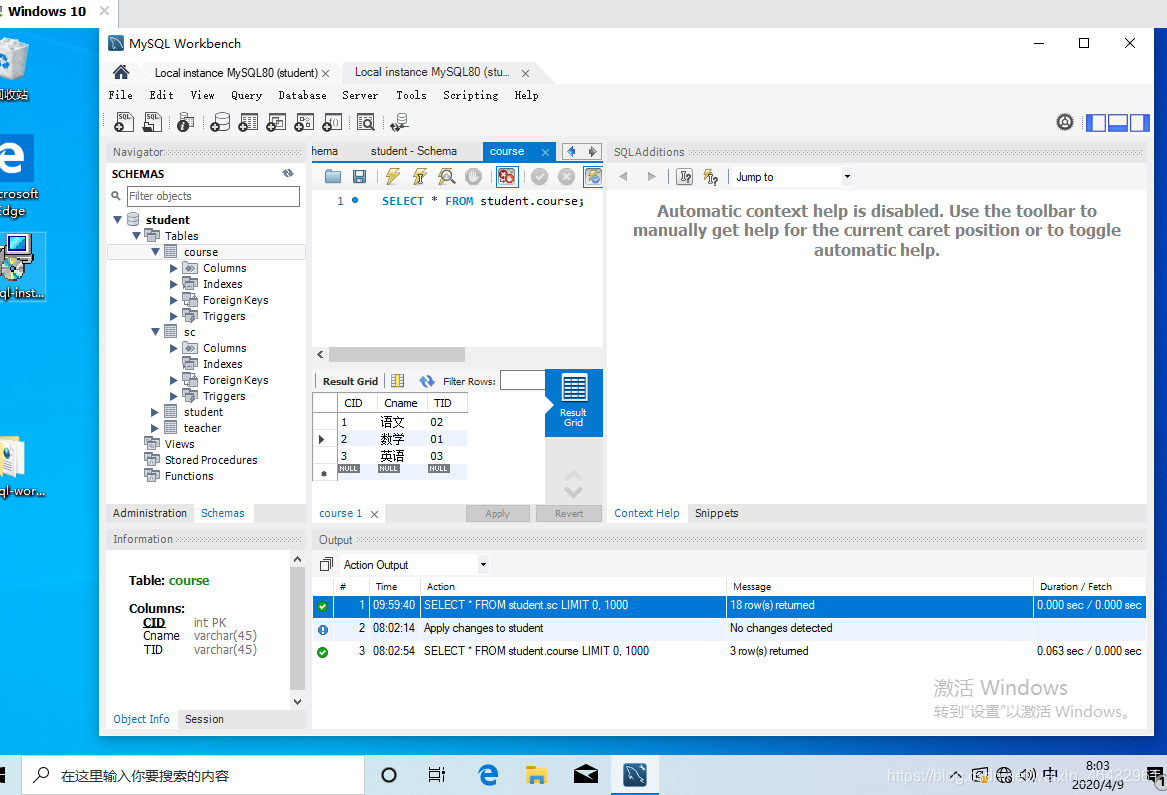Expand course Foreign Keys node

(x=174, y=300)
